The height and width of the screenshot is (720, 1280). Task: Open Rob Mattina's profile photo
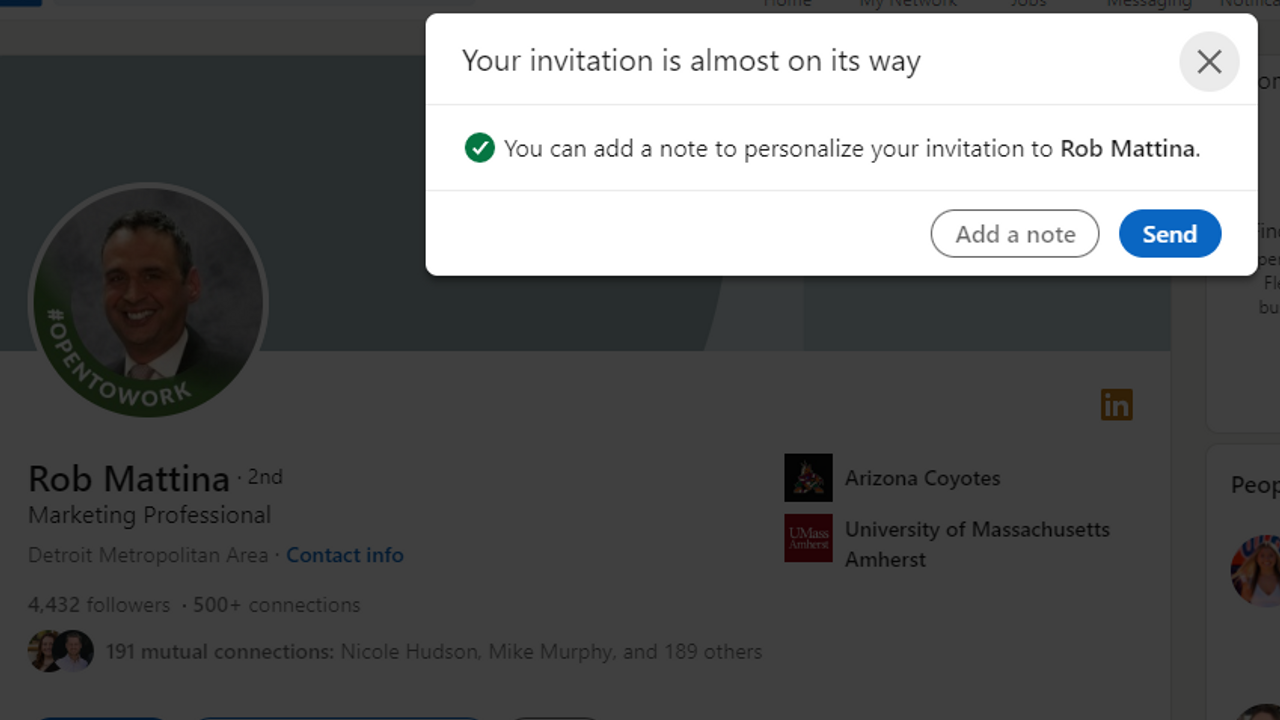pos(148,300)
